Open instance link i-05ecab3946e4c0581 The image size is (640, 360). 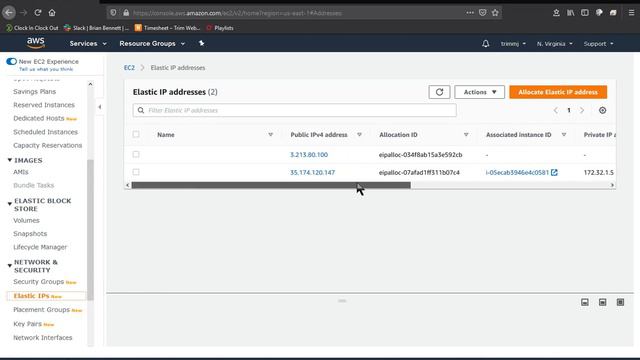point(517,172)
